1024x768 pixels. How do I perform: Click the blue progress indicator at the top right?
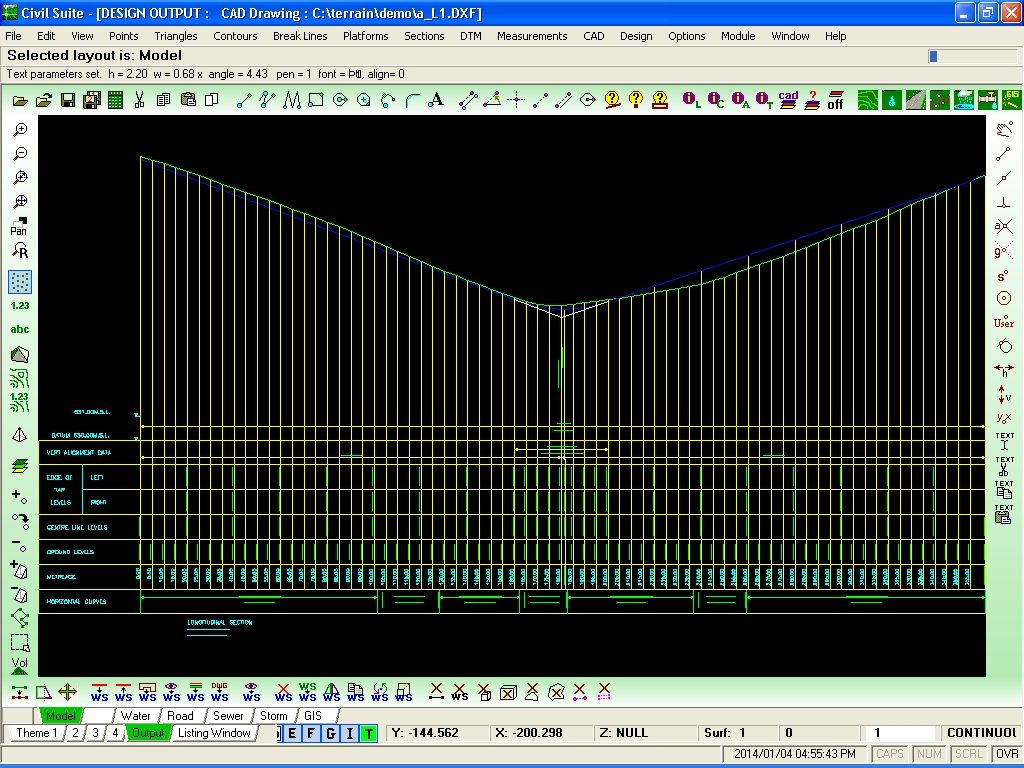pos(934,57)
